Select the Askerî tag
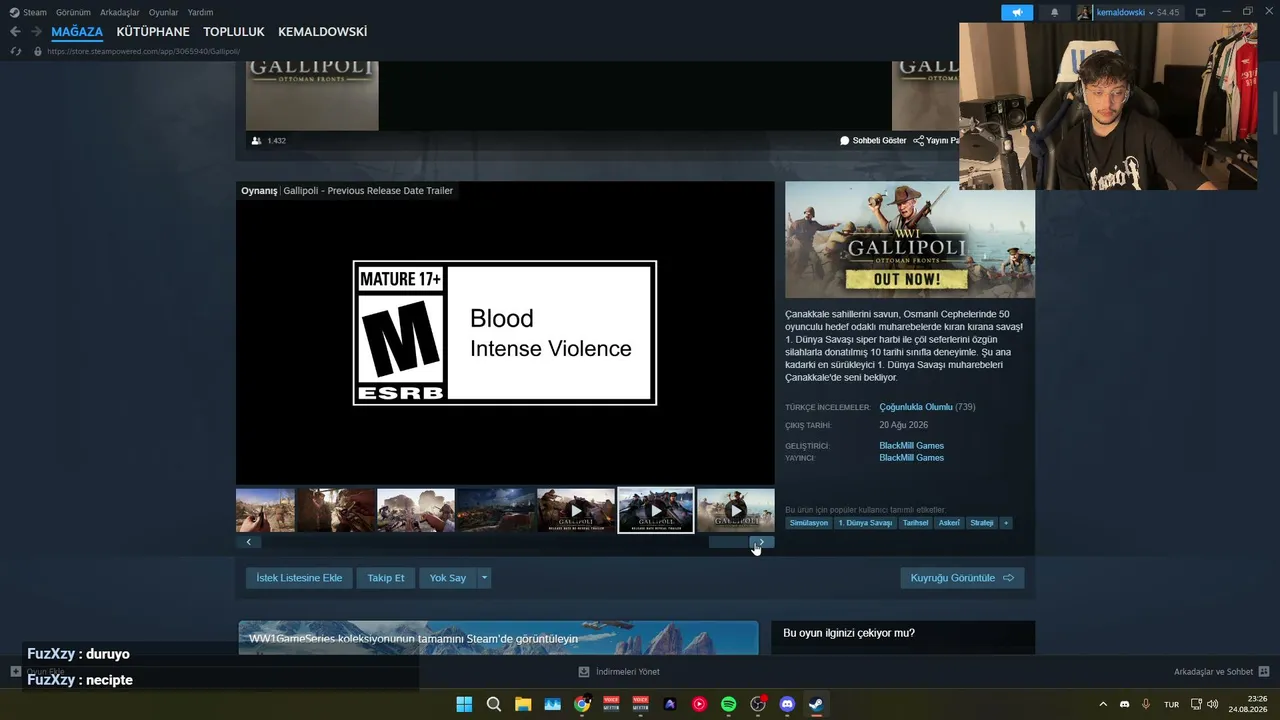1280x720 pixels. [949, 523]
